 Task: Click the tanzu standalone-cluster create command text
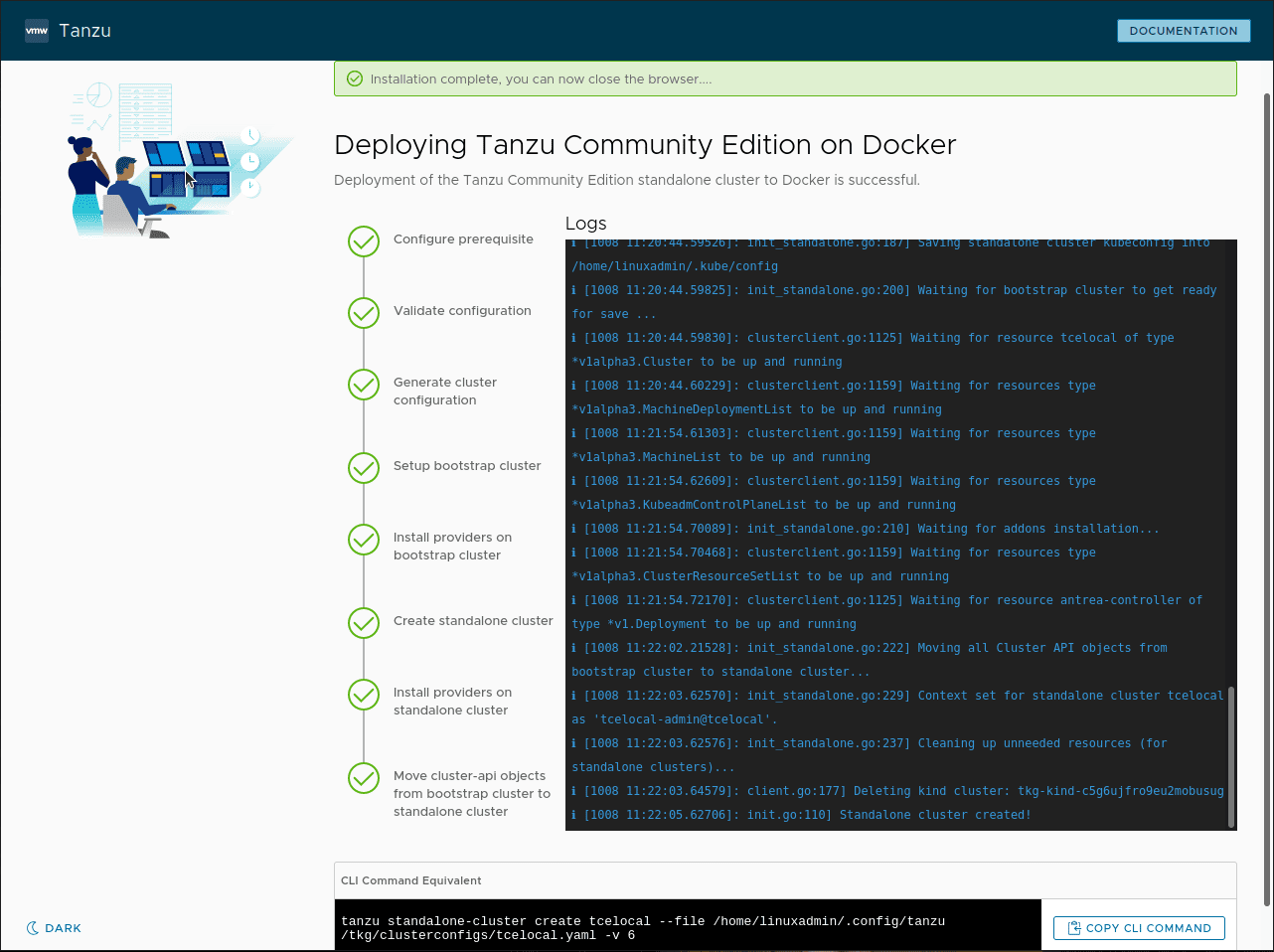click(x=643, y=928)
